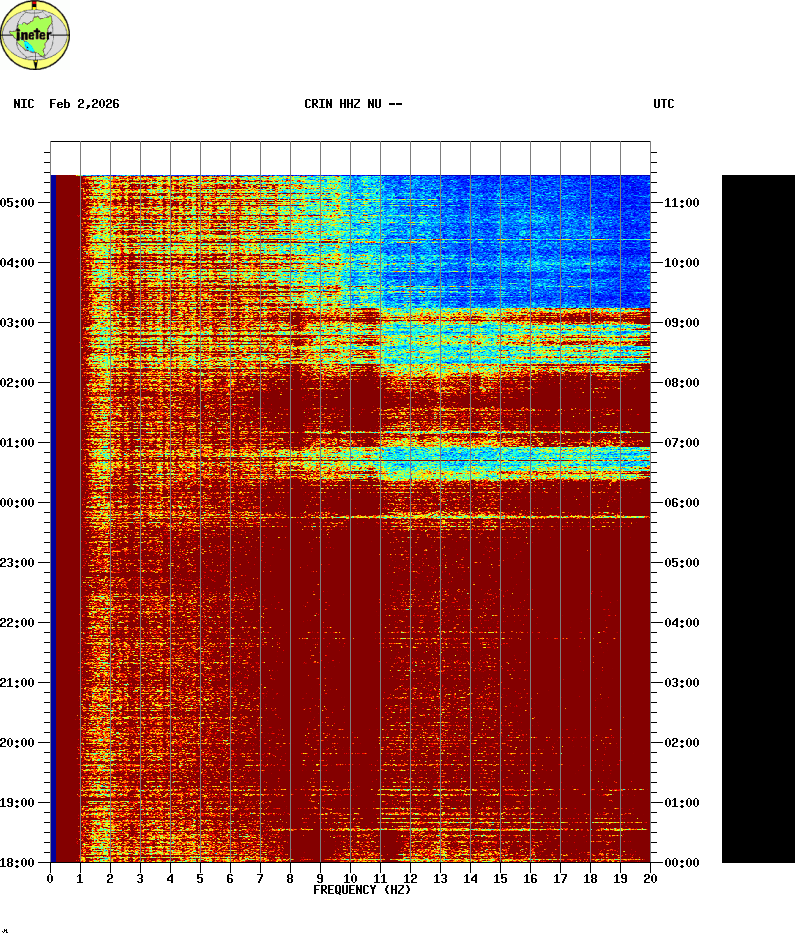
Task: Click the NIC network label
Action: coord(23,104)
